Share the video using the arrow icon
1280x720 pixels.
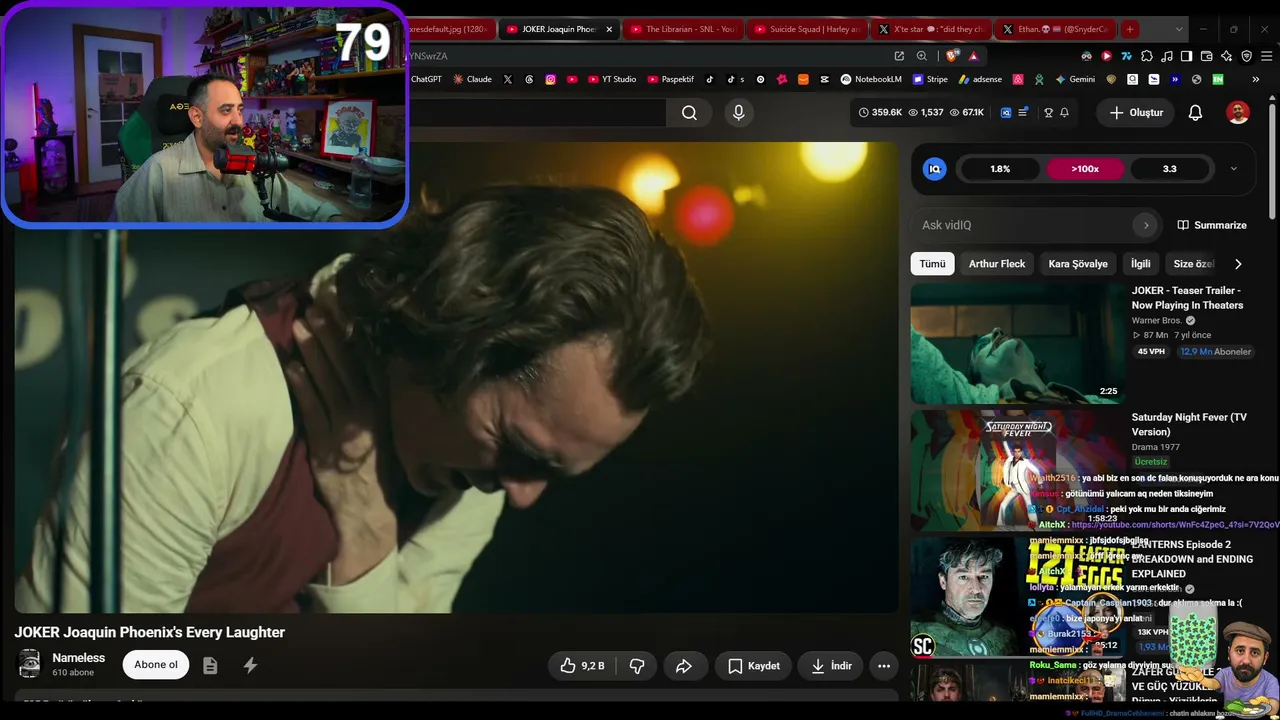684,666
